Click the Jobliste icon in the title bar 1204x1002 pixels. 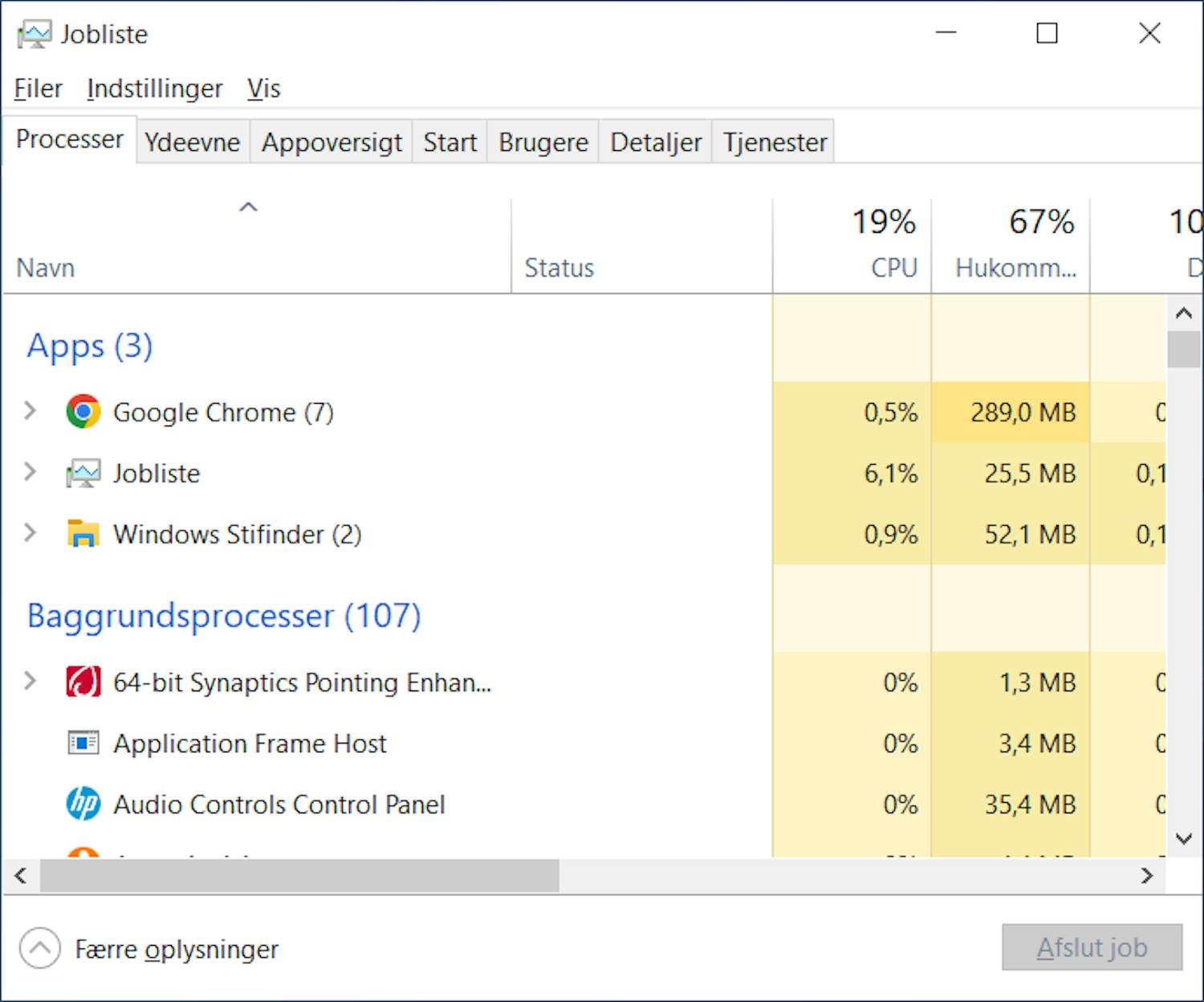[35, 34]
